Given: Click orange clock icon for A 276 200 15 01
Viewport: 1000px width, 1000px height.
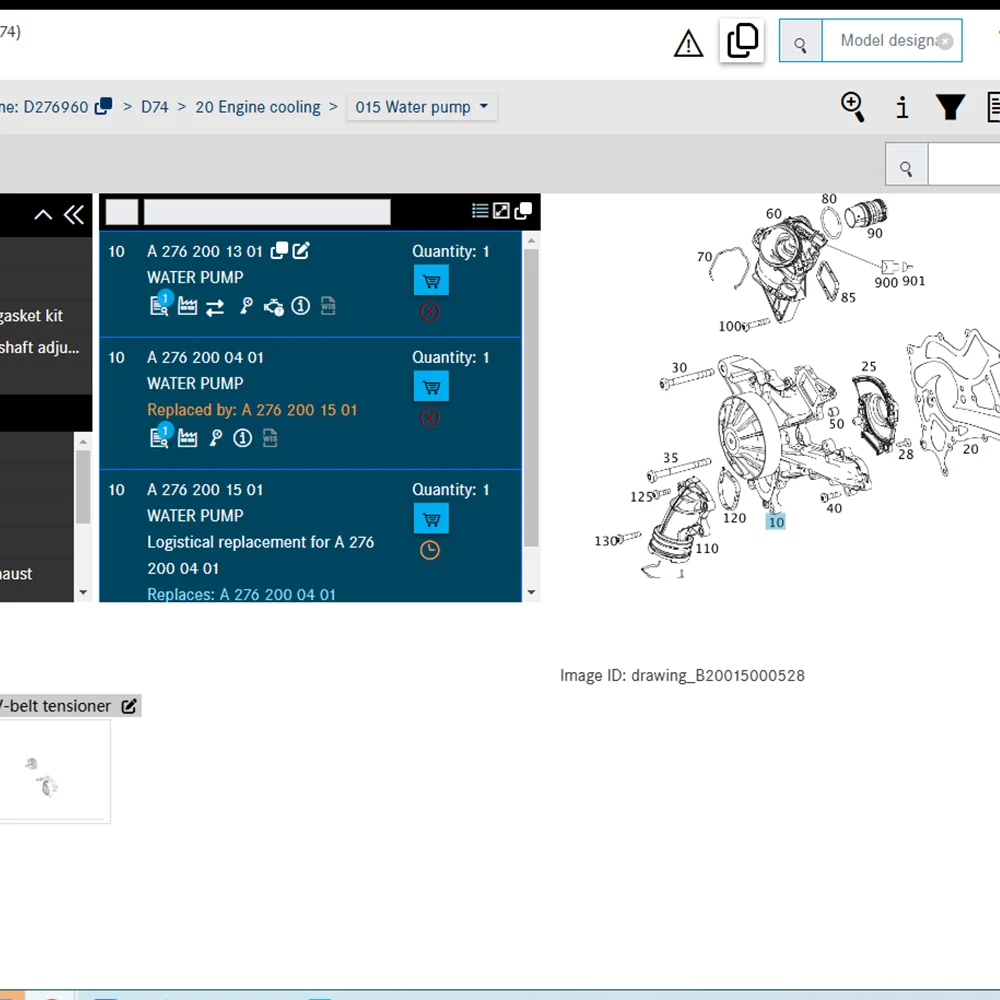Looking at the screenshot, I should [430, 550].
